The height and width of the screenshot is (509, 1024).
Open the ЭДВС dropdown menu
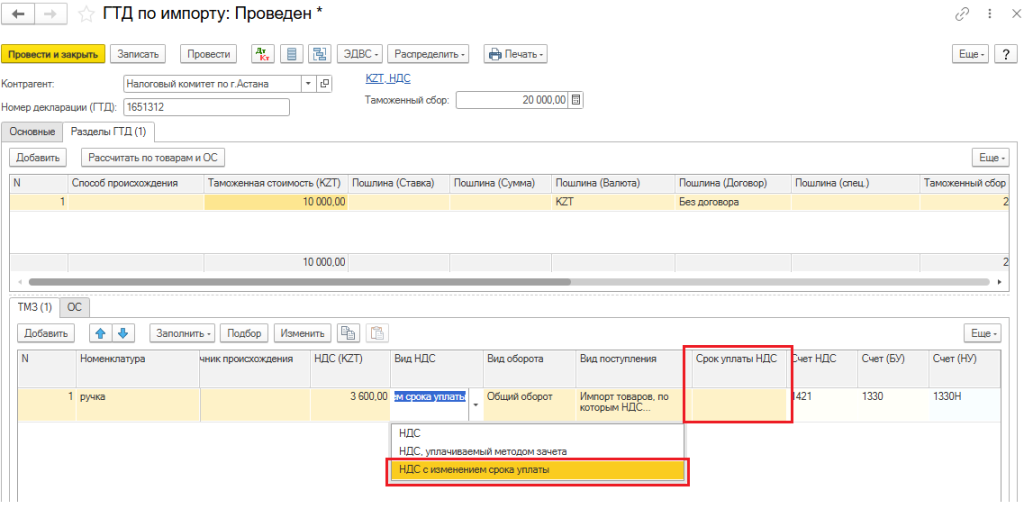point(360,54)
